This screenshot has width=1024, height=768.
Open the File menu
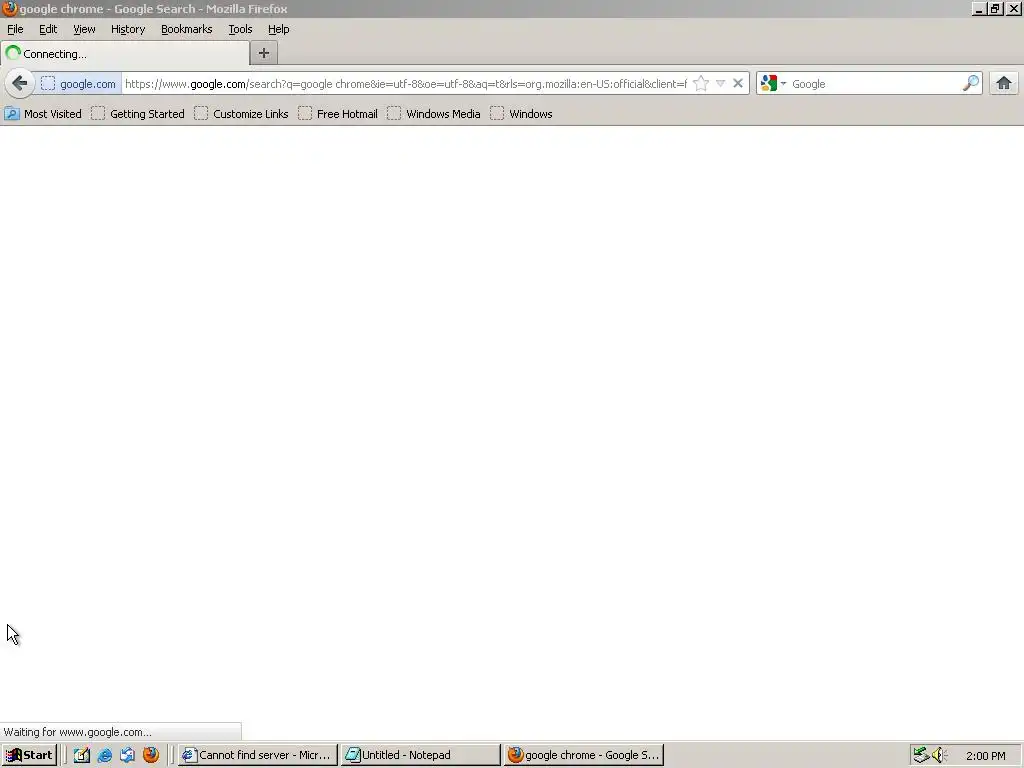tap(15, 29)
